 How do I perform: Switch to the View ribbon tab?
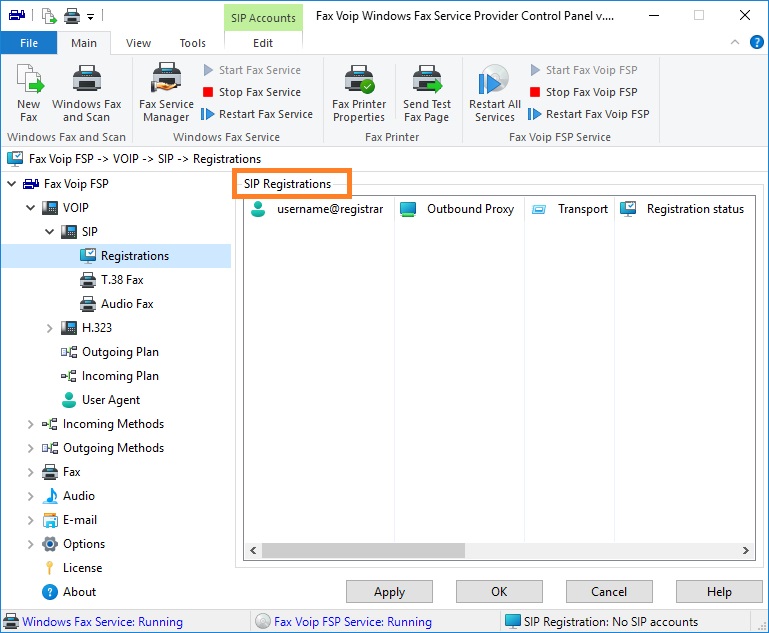[x=138, y=43]
